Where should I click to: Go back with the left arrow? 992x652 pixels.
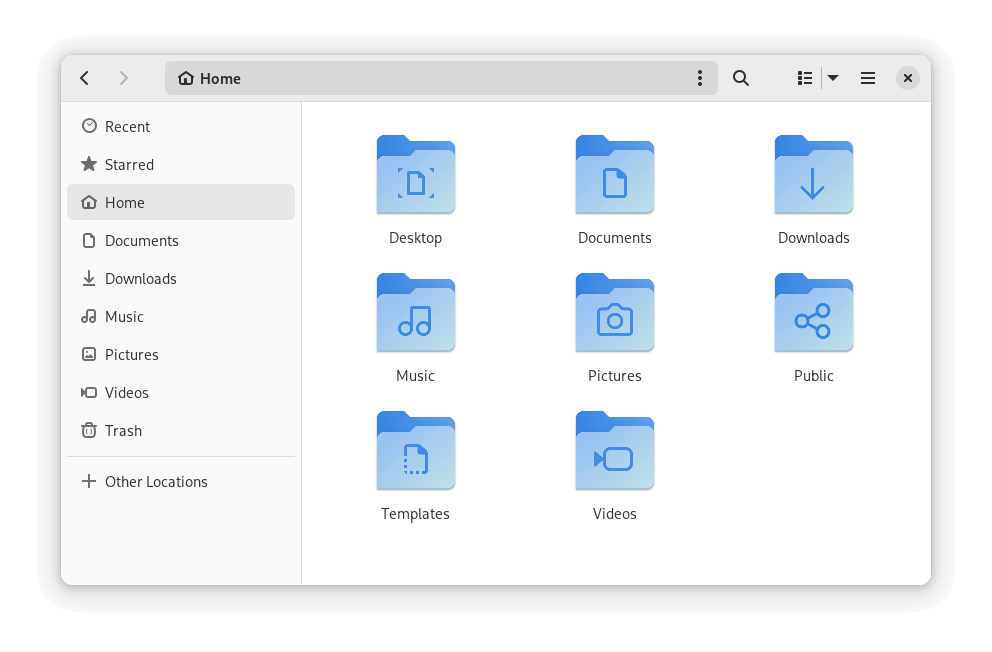tap(85, 78)
